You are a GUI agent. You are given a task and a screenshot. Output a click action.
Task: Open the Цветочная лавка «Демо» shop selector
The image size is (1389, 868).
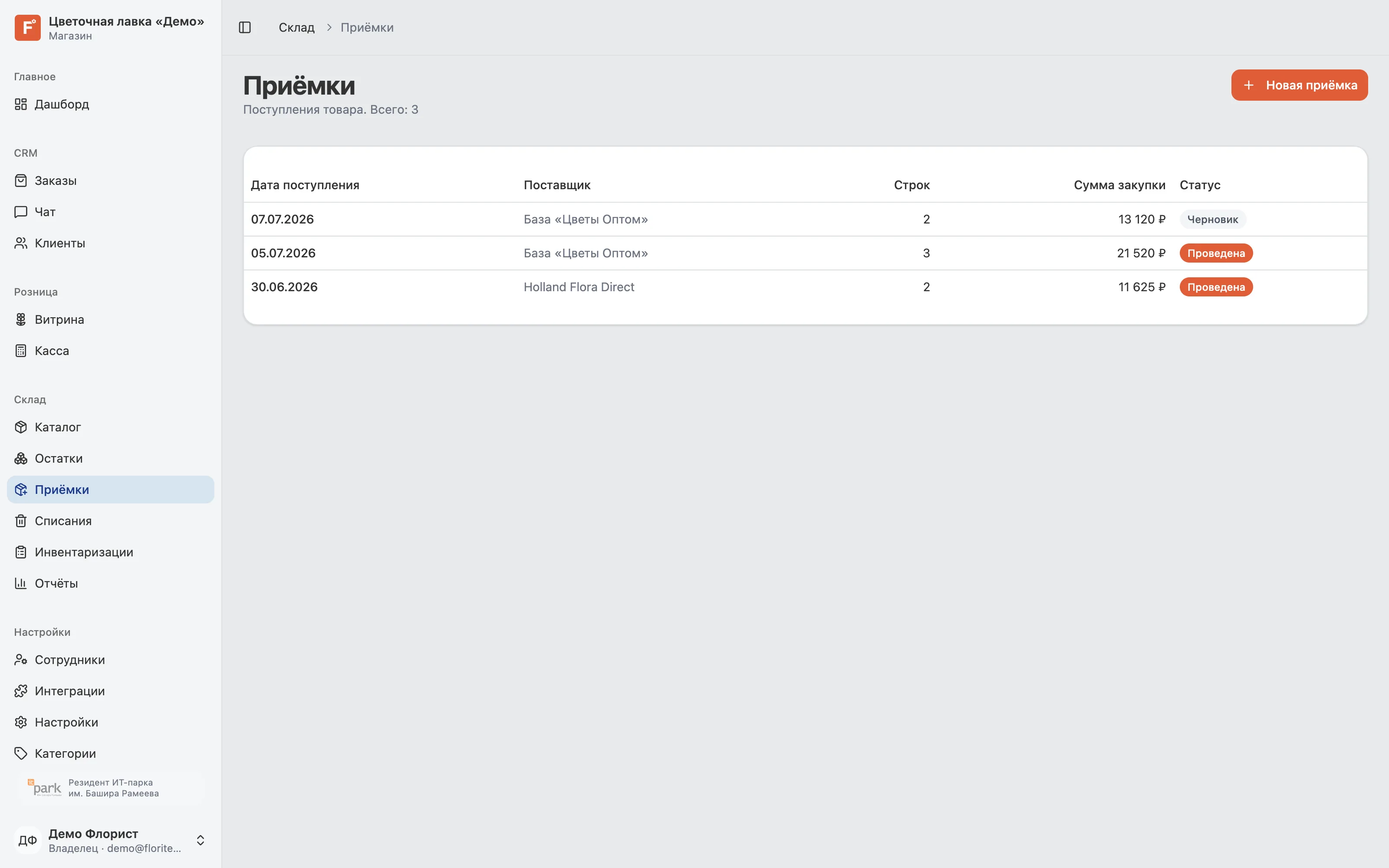click(x=110, y=27)
